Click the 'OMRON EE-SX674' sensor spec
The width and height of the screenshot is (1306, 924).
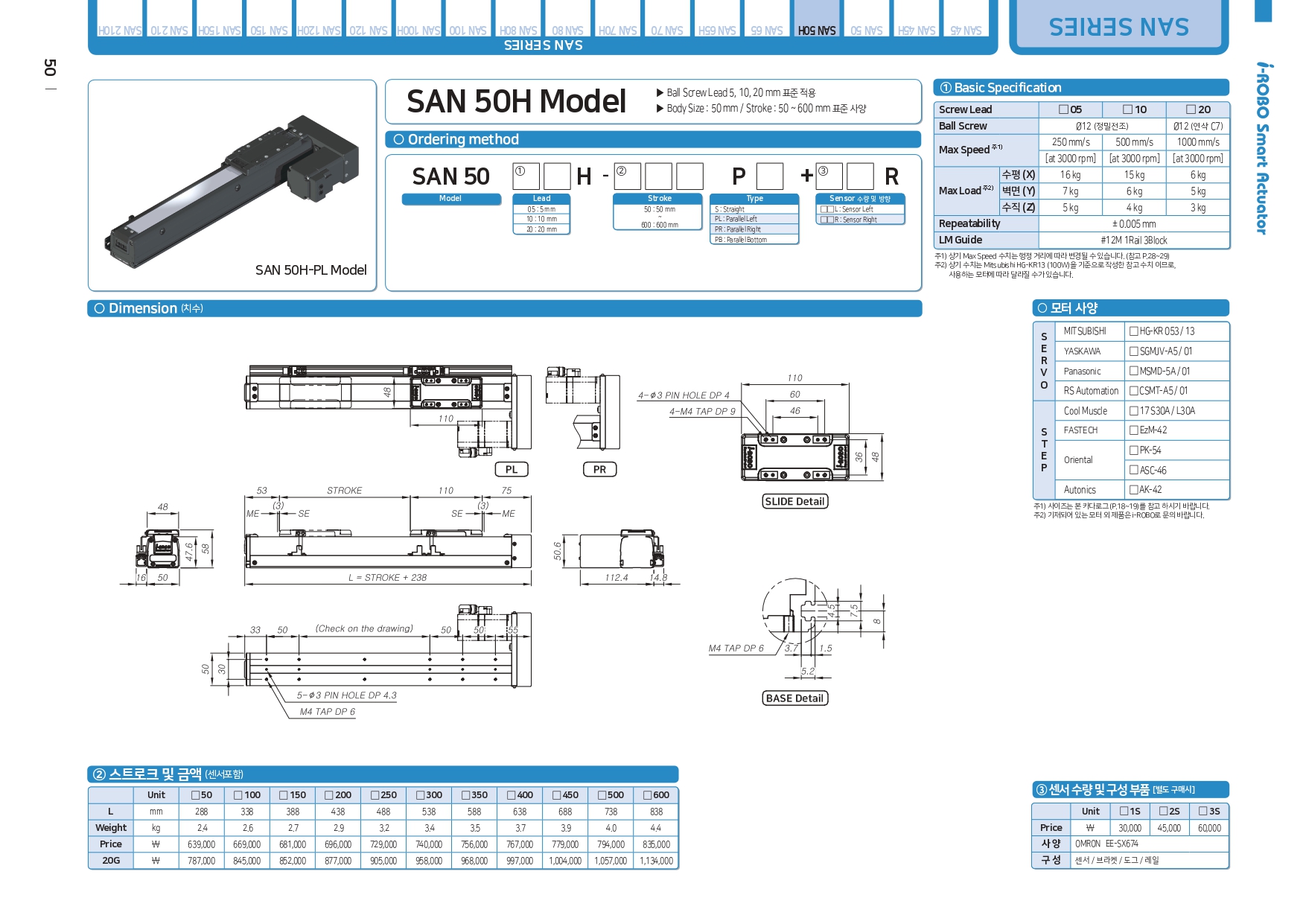pos(1106,844)
